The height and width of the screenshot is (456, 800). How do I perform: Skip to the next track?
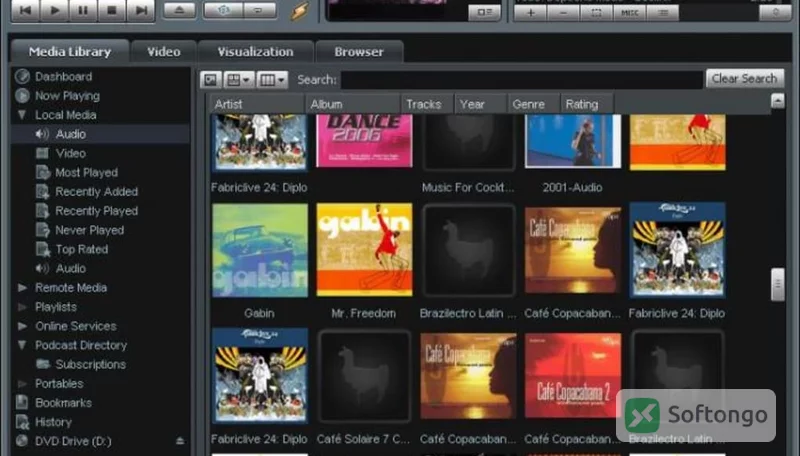pos(141,10)
